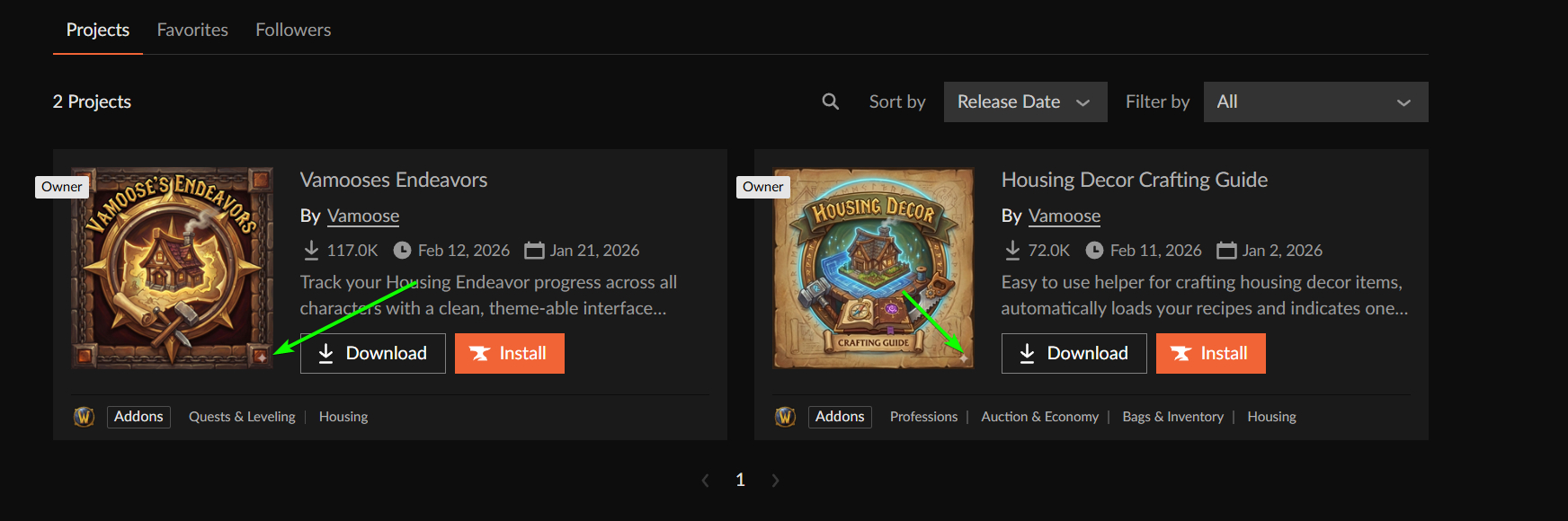Switch to the Favorites tab
Screen dimensions: 1568x521
click(x=192, y=30)
